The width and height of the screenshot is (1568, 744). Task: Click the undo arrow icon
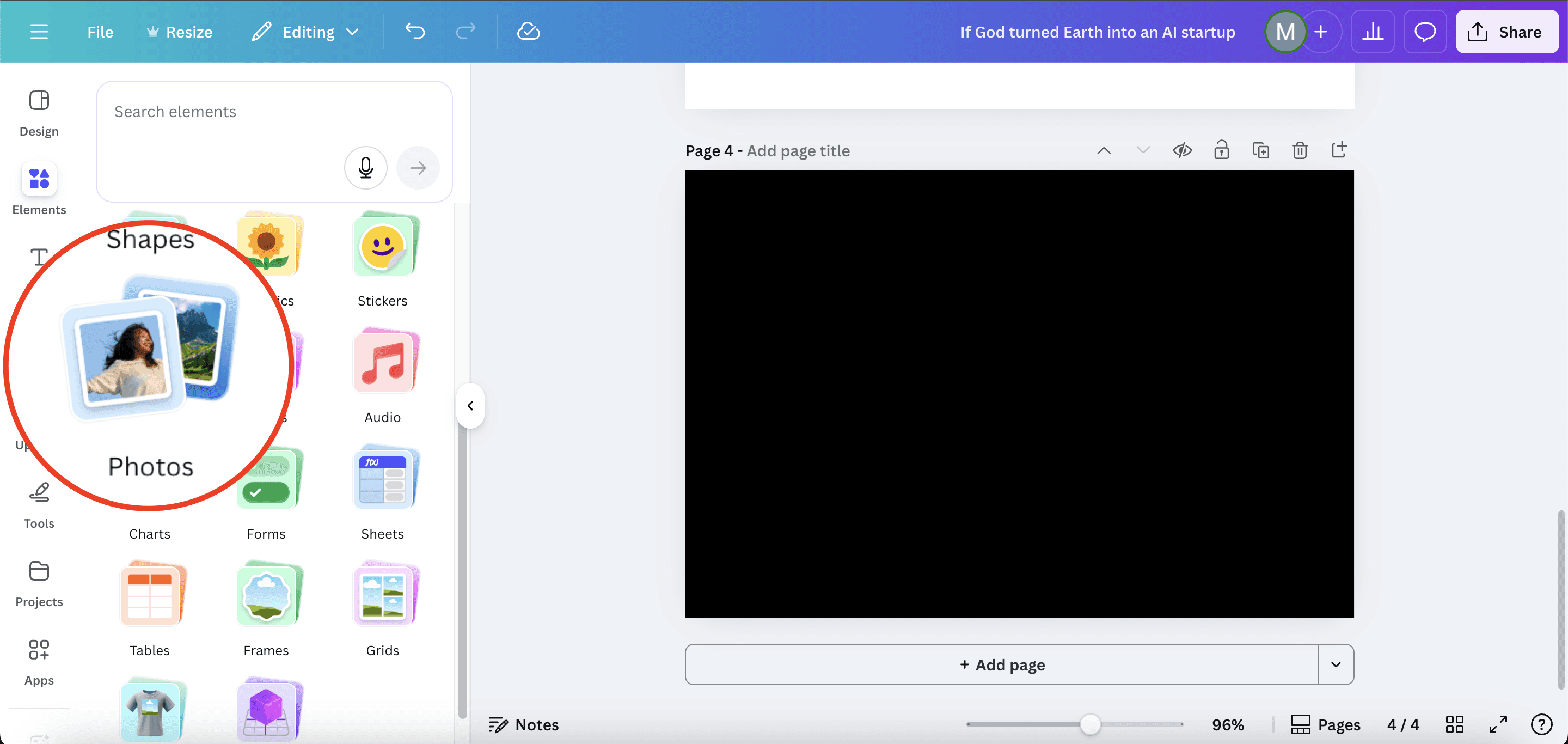(x=415, y=32)
